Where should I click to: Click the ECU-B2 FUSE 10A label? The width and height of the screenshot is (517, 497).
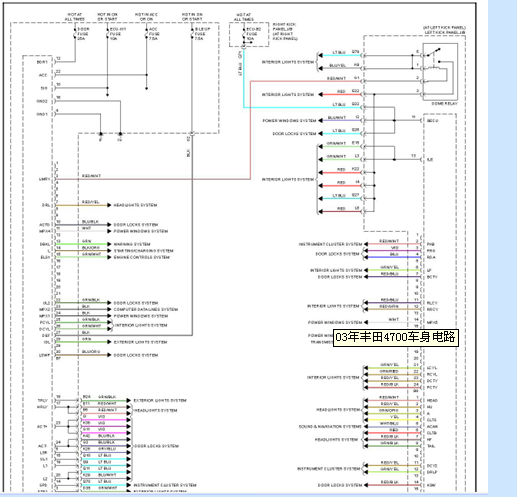(253, 34)
